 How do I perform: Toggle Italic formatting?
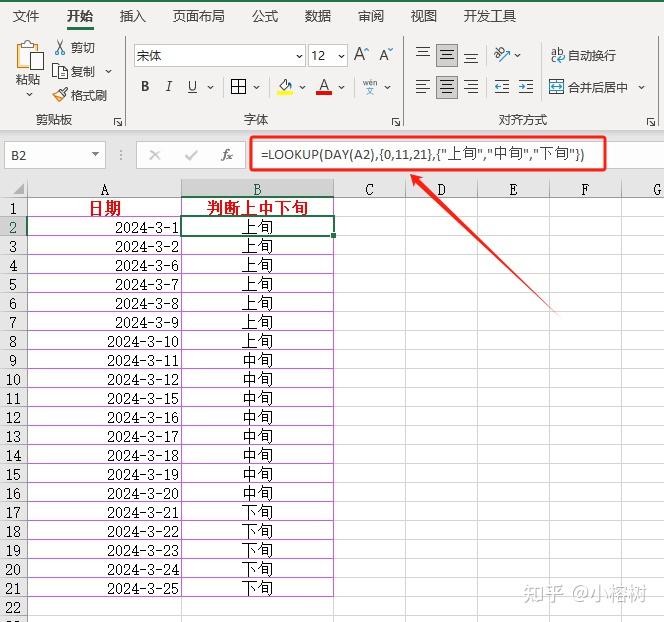pos(169,87)
